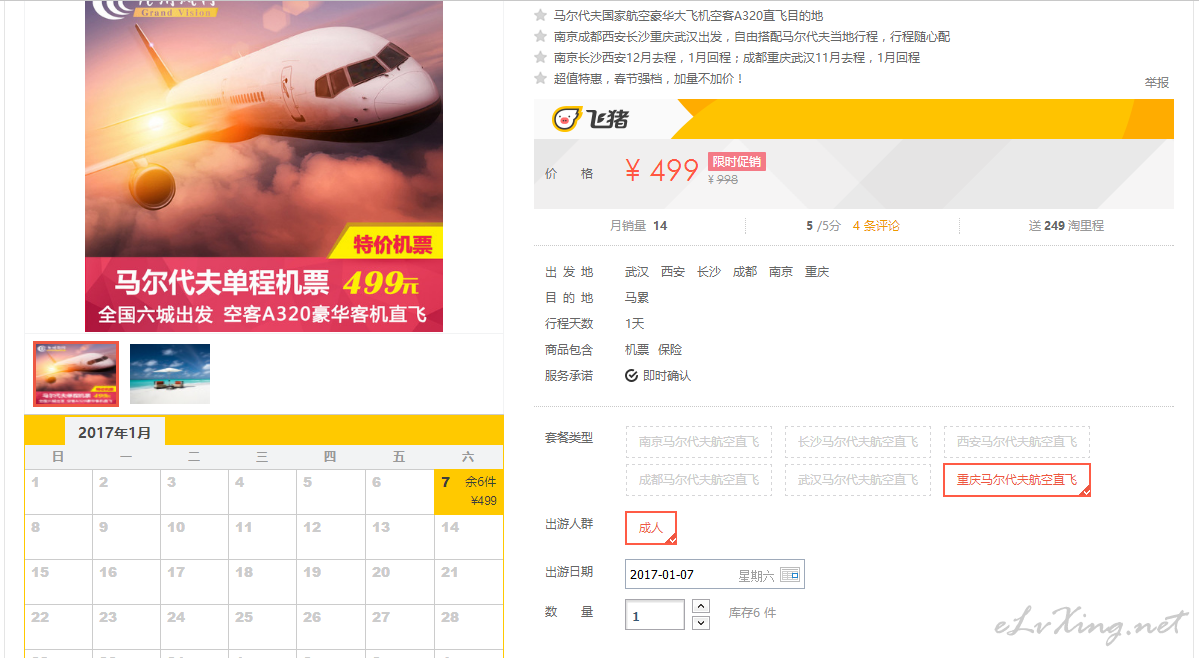
Task: Select the airplane thumbnail image
Action: tap(76, 374)
